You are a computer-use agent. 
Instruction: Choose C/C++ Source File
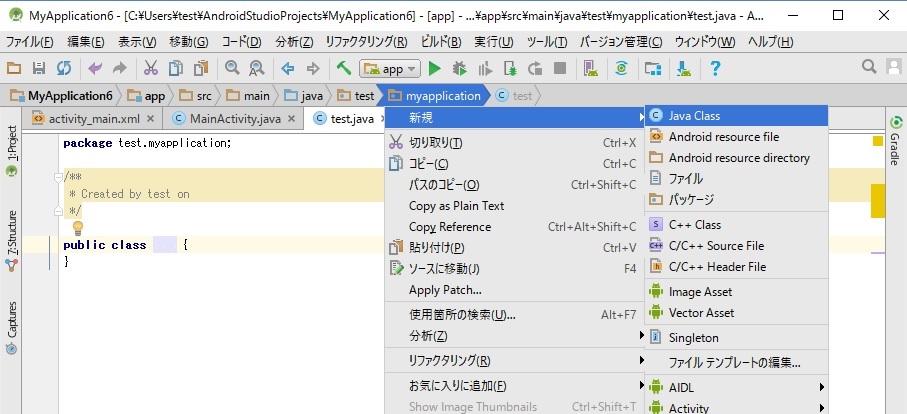tap(736, 246)
